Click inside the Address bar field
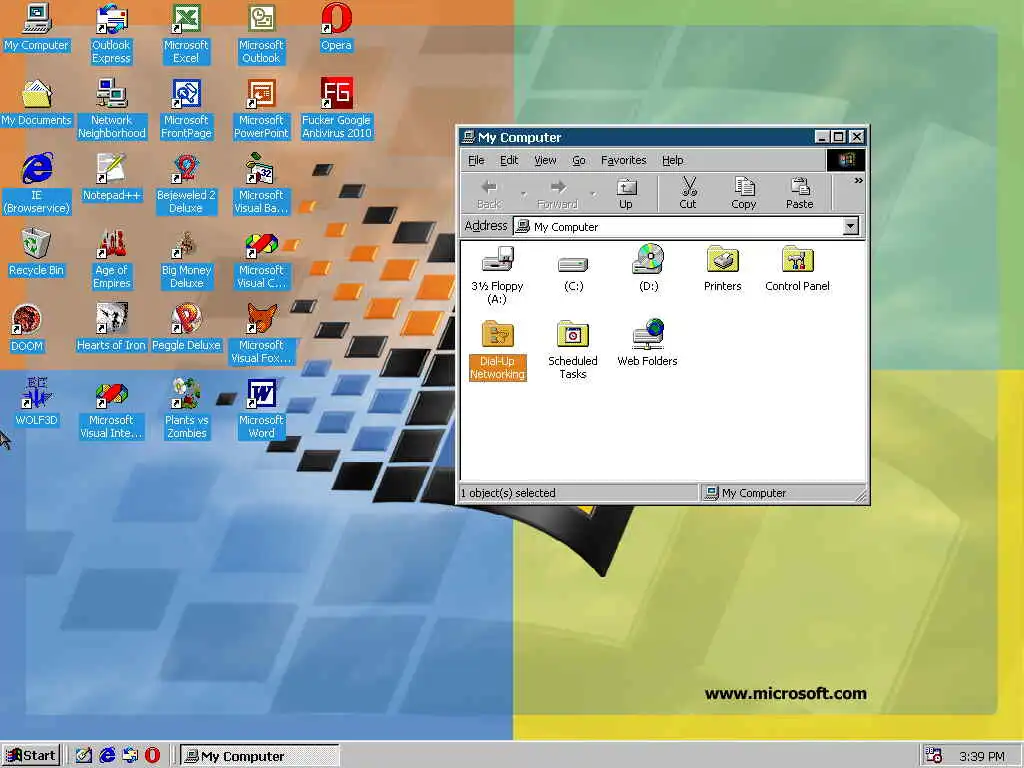 [x=678, y=227]
